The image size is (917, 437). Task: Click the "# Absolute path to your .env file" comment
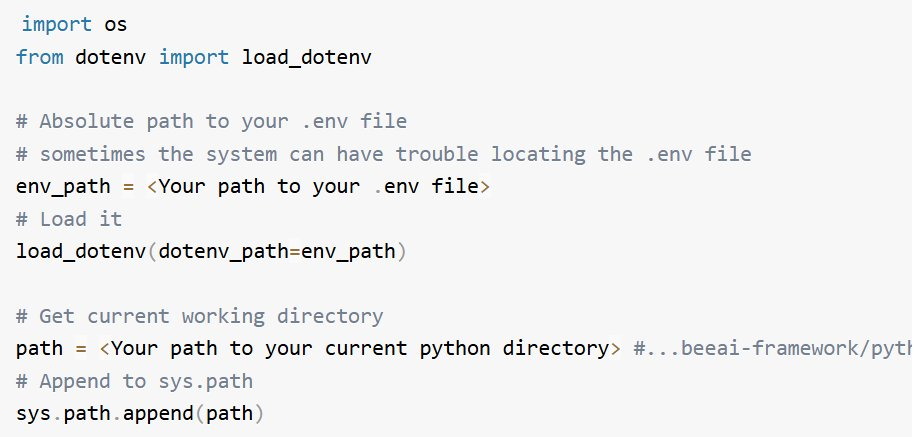click(211, 122)
